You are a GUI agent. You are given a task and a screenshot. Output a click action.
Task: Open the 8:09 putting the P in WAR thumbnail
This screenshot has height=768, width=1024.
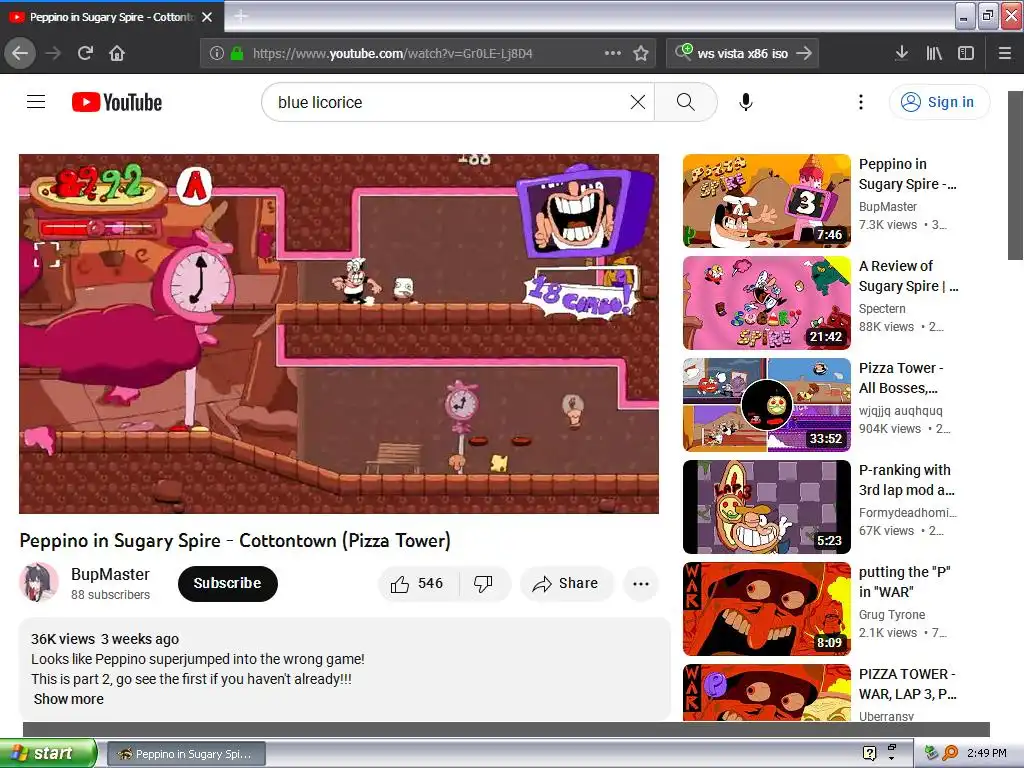pos(767,609)
